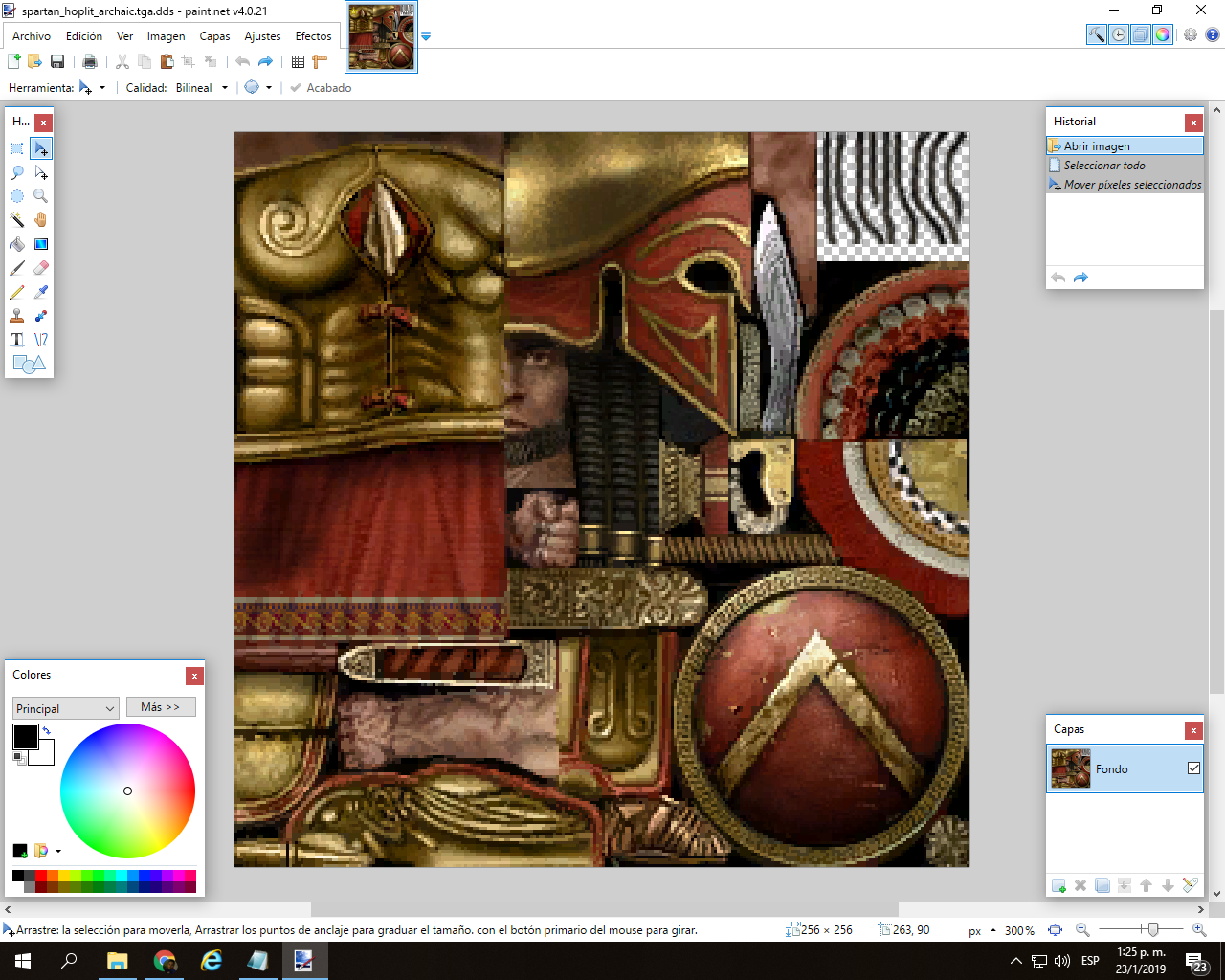The height and width of the screenshot is (980, 1225).
Task: Open the px units dropdown
Action: (982, 930)
